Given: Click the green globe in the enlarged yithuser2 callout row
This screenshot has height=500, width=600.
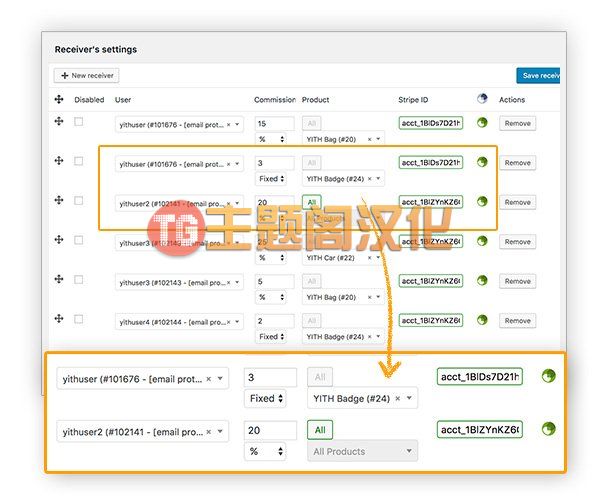Looking at the screenshot, I should click(549, 429).
